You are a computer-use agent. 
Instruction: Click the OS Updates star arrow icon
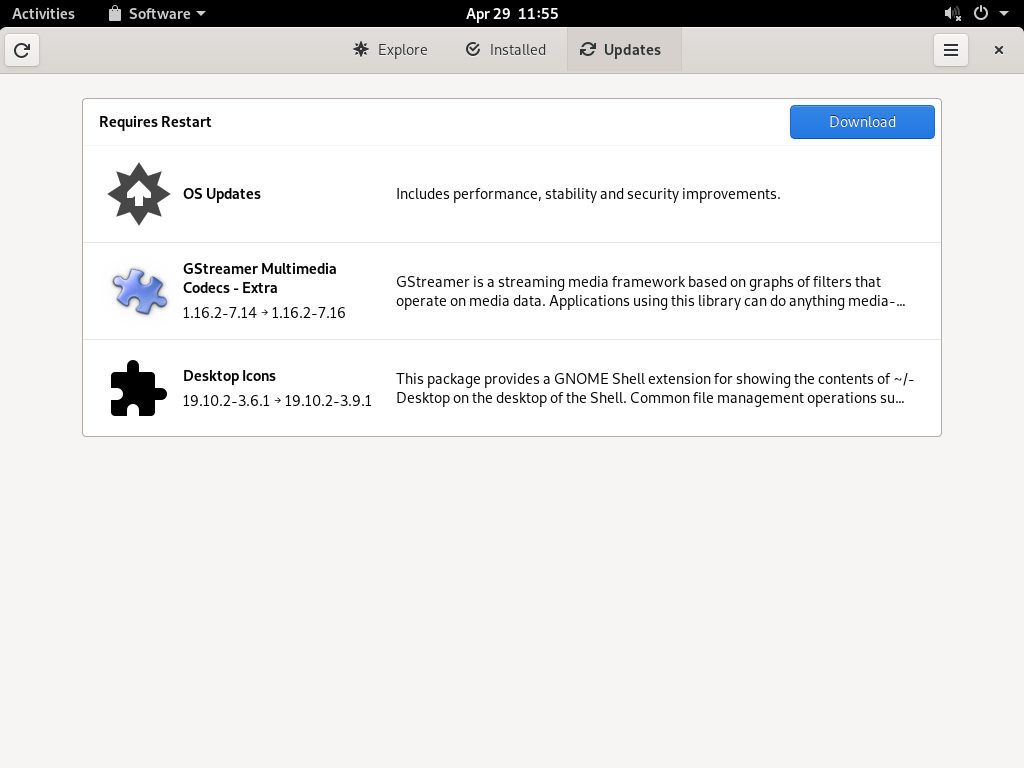coord(138,194)
